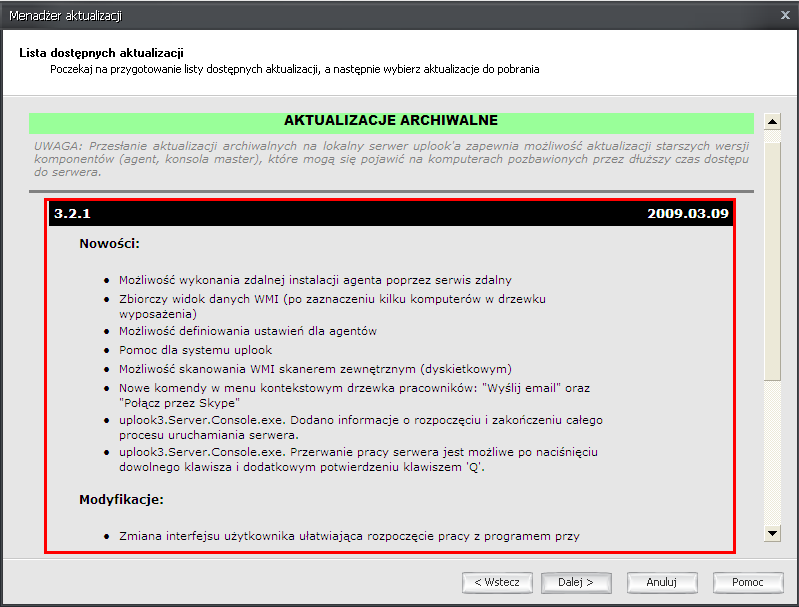Click 'Możliwość definiowania ustawień dla agentów' item
Viewport: 799px width, 607px height.
[x=248, y=331]
